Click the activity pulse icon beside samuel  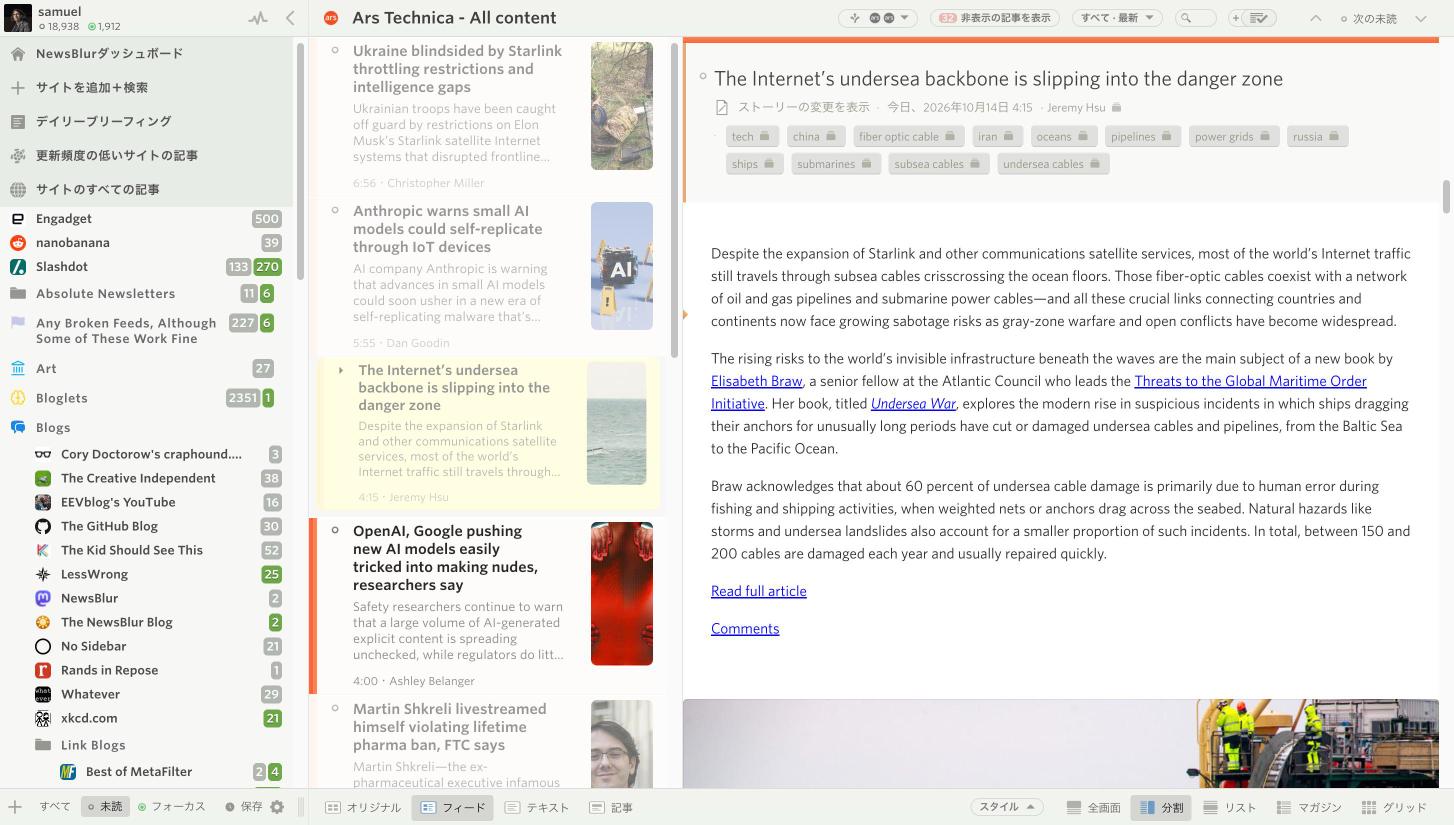coord(258,18)
